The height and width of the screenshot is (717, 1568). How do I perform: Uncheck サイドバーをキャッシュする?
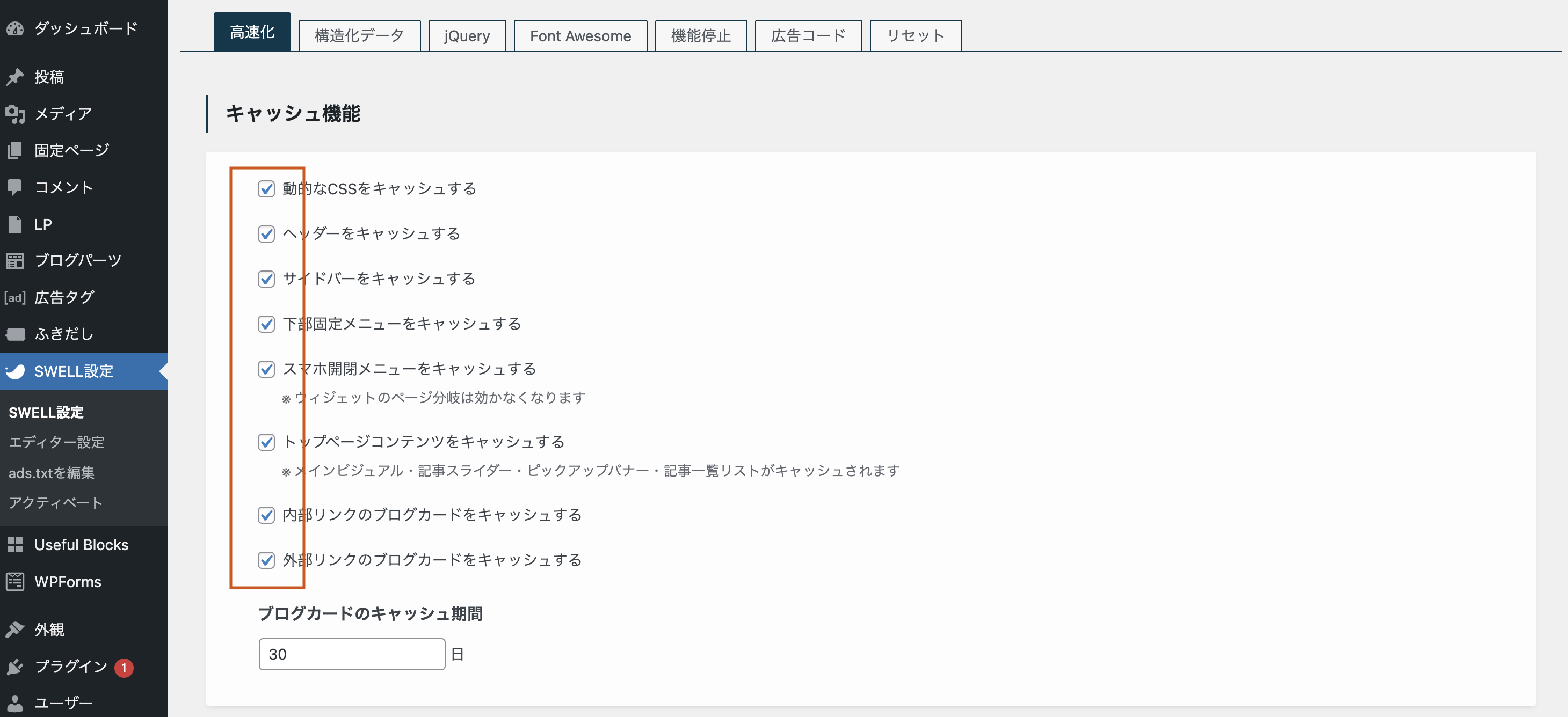(266, 279)
